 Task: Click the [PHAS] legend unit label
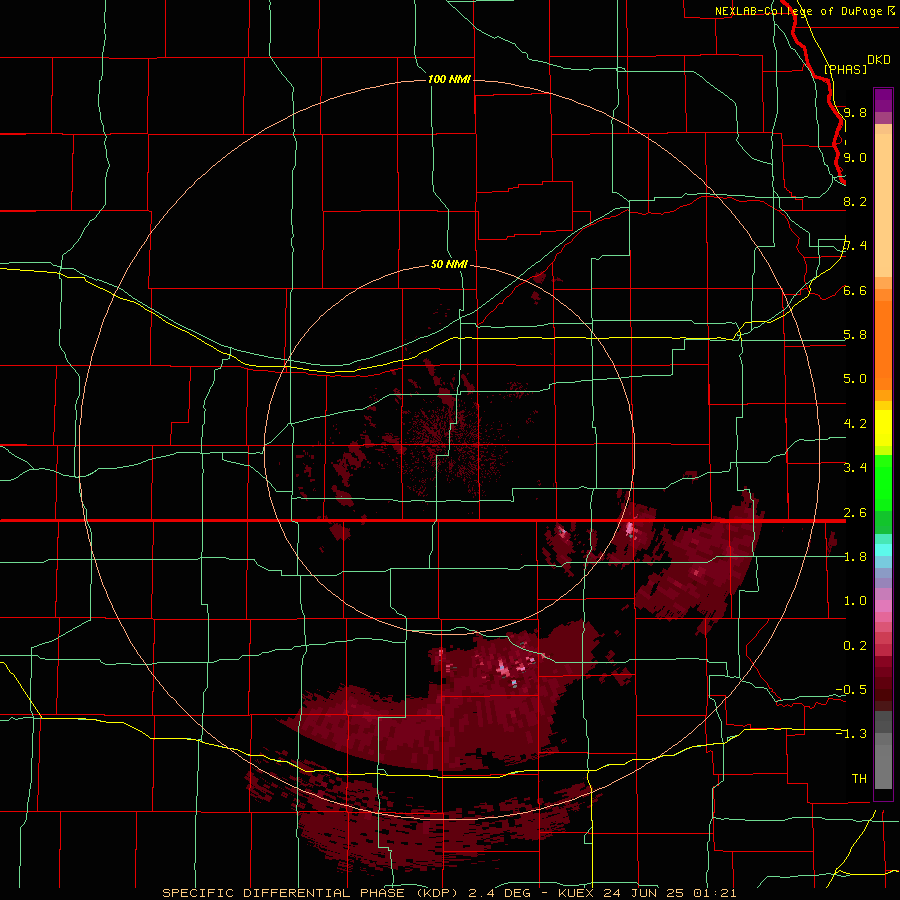[x=845, y=69]
